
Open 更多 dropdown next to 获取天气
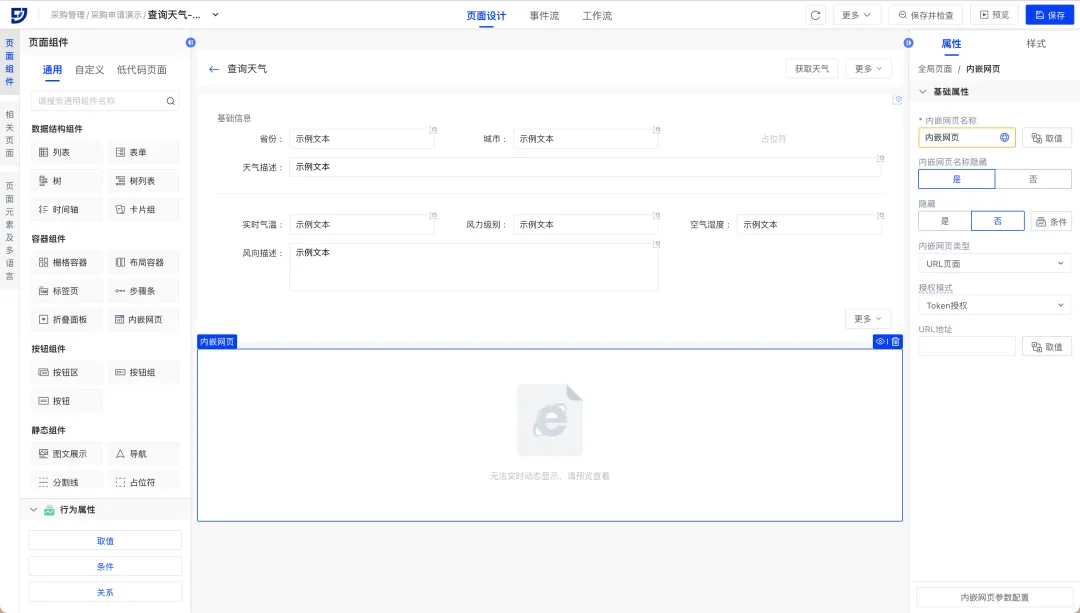pos(868,69)
